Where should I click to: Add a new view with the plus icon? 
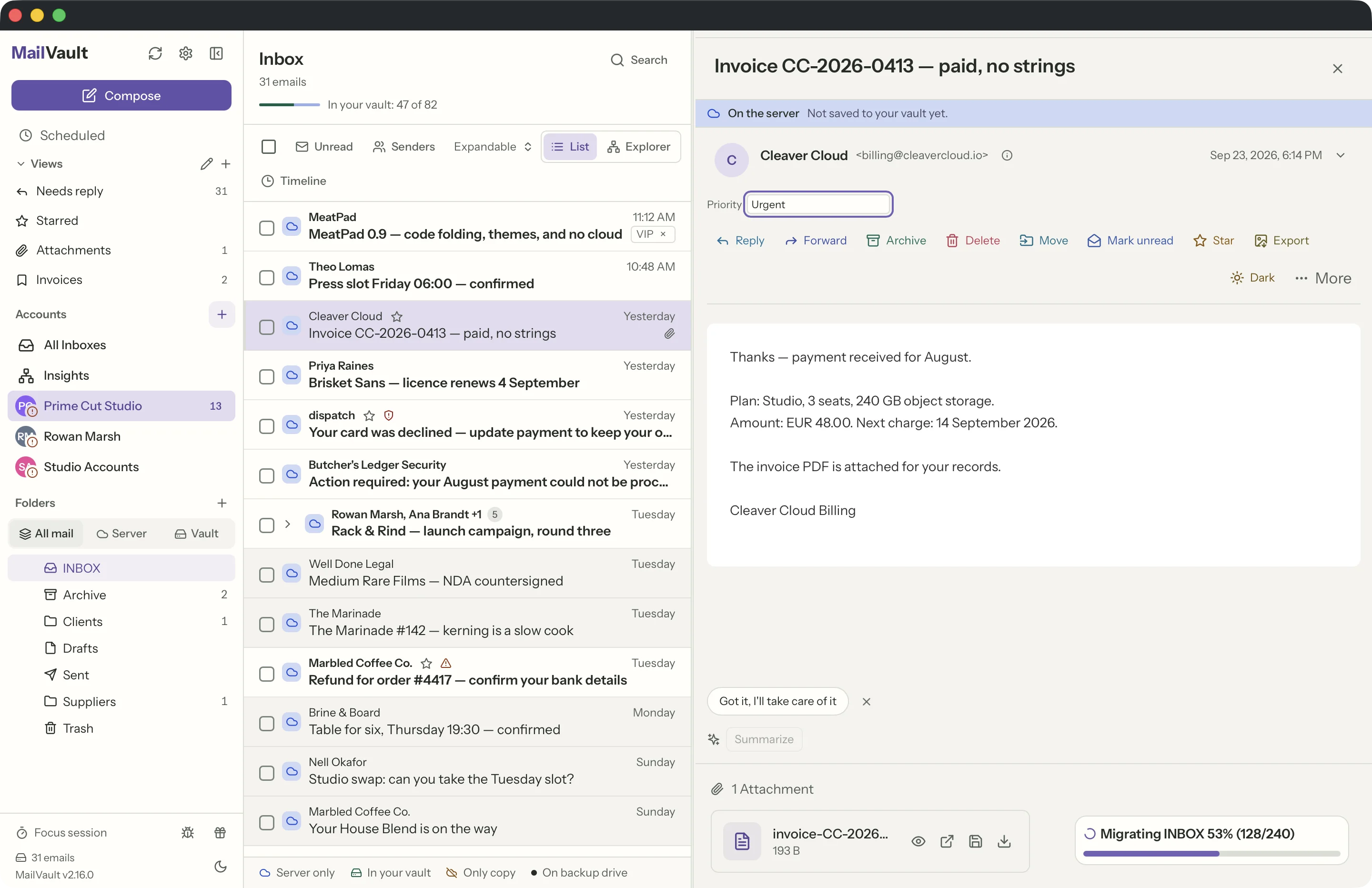[226, 164]
